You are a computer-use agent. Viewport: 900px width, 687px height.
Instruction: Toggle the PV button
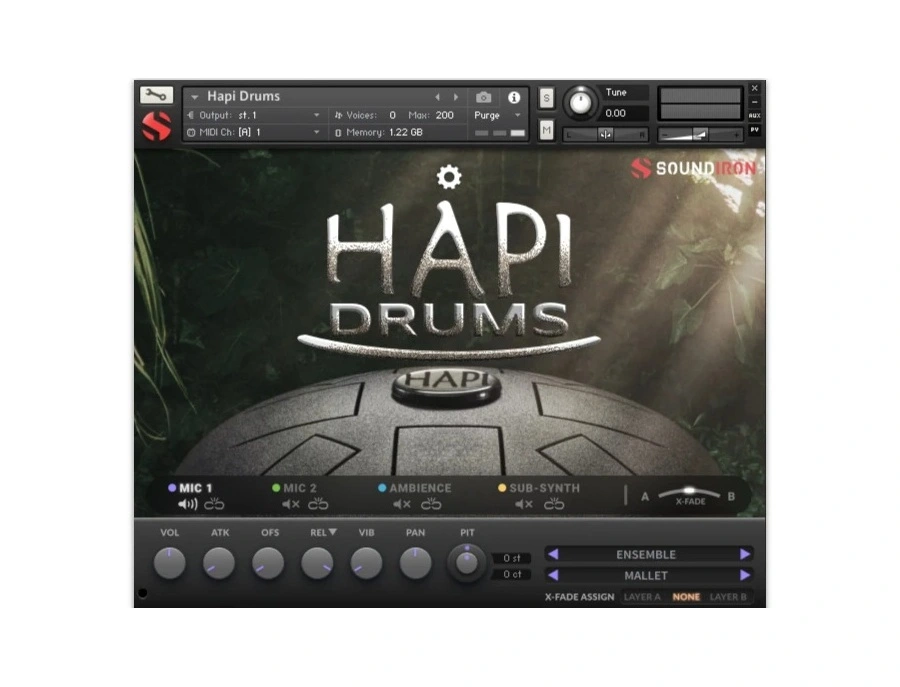click(x=754, y=130)
